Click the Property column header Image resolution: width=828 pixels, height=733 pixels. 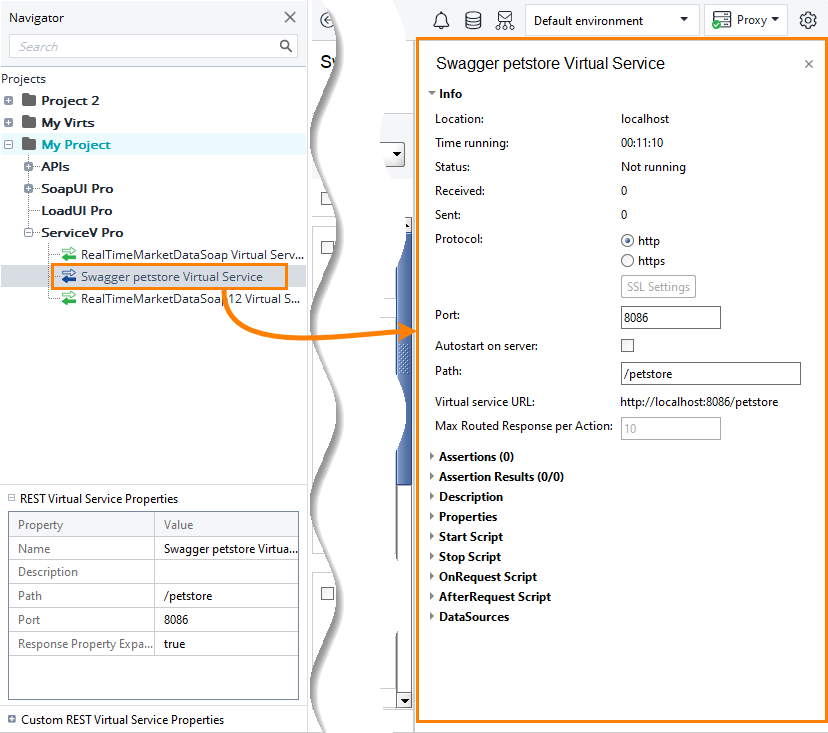click(82, 524)
